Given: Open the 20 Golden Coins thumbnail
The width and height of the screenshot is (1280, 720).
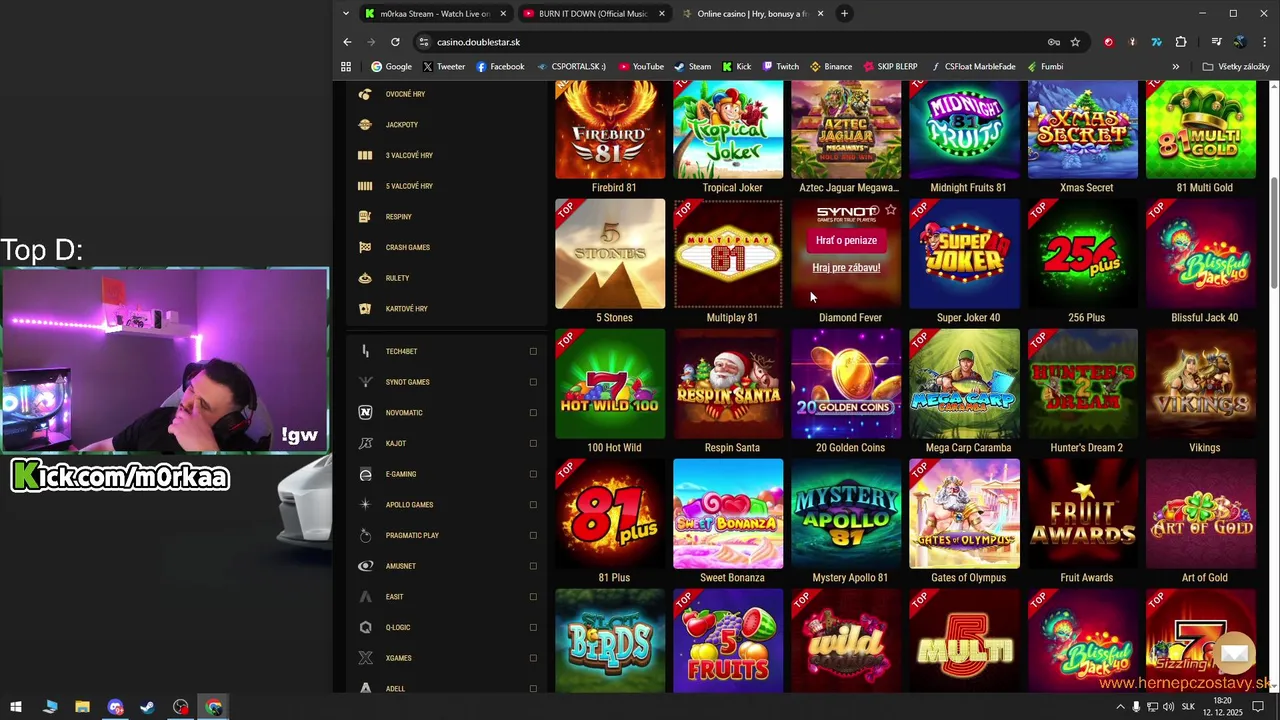Looking at the screenshot, I should tap(846, 384).
